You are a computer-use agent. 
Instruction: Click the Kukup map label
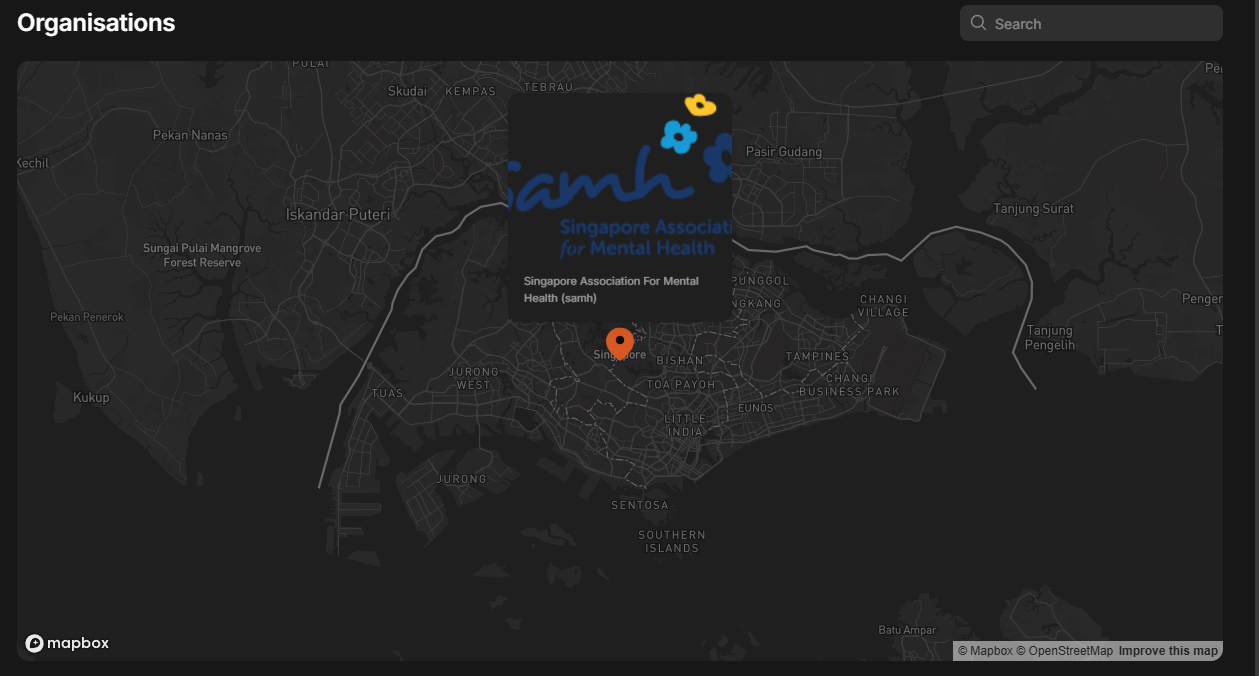click(x=91, y=397)
